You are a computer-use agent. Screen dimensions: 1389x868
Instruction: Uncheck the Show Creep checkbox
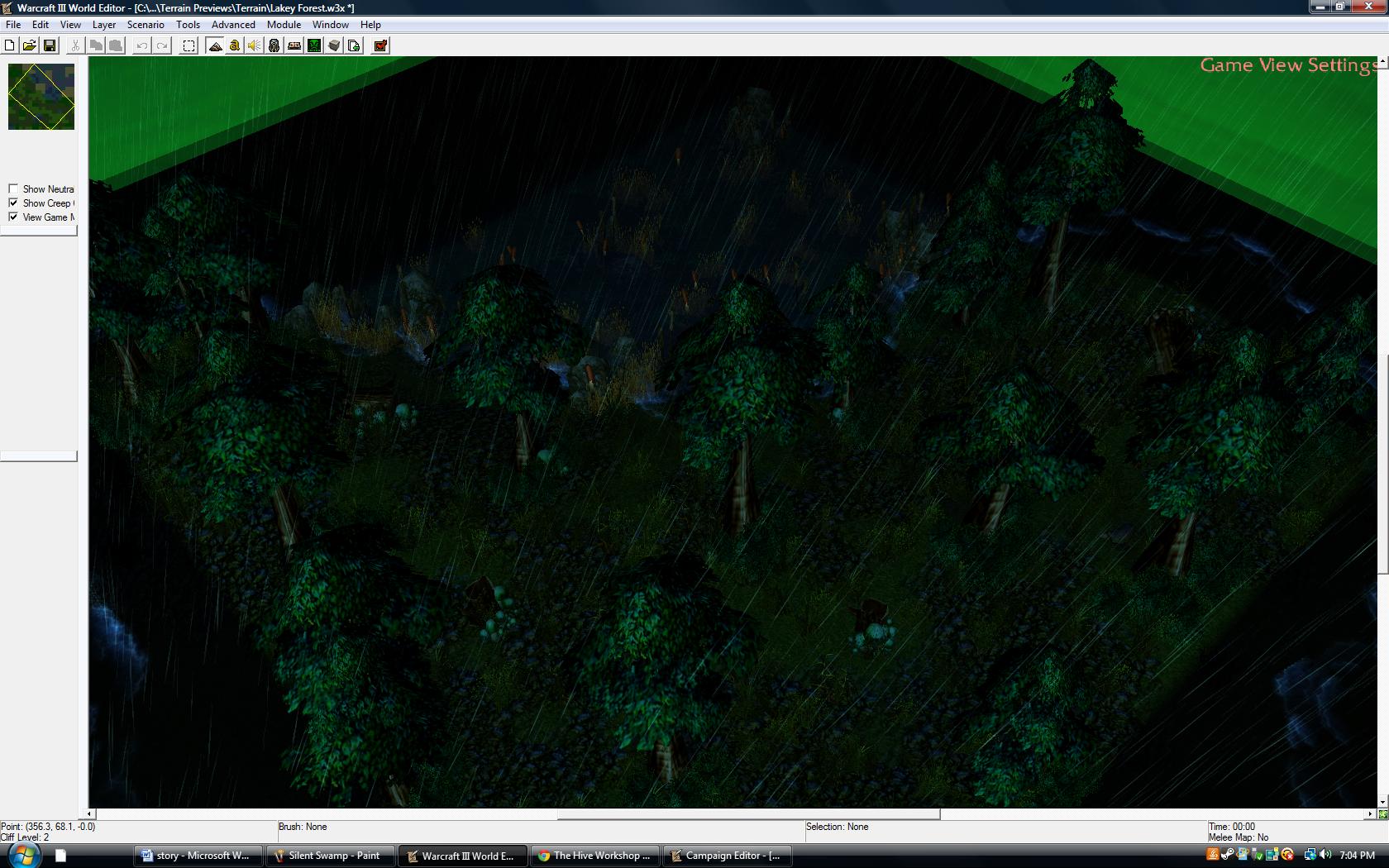(13, 203)
